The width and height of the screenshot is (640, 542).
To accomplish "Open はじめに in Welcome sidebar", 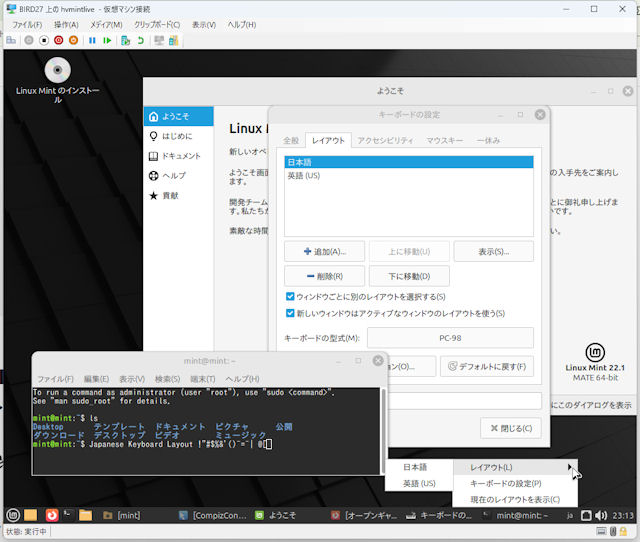I will [178, 136].
